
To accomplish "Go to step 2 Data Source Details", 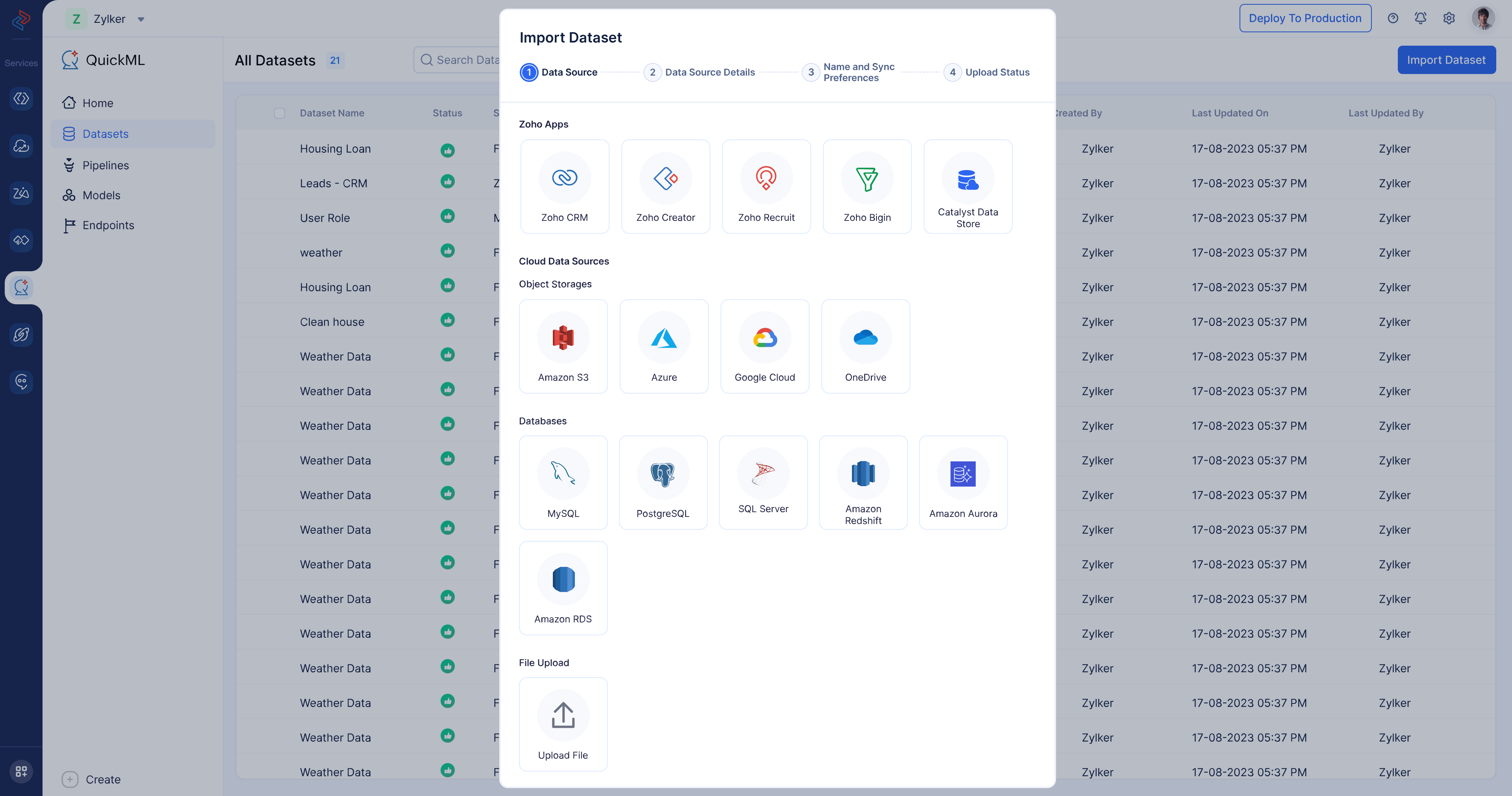I will [x=699, y=72].
